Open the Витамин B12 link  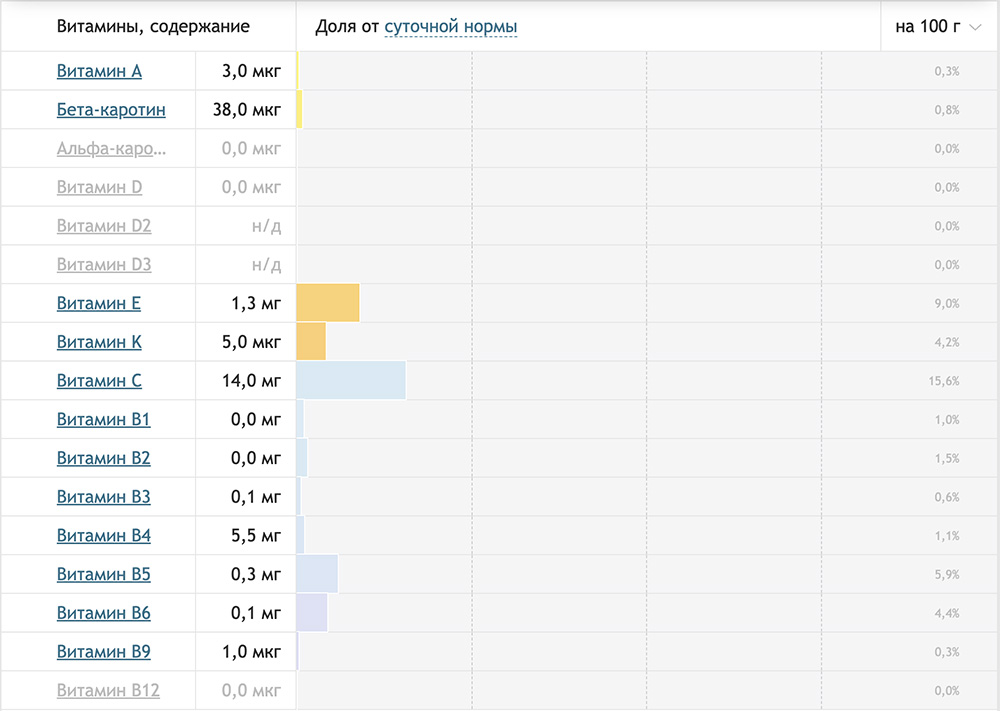coord(108,691)
